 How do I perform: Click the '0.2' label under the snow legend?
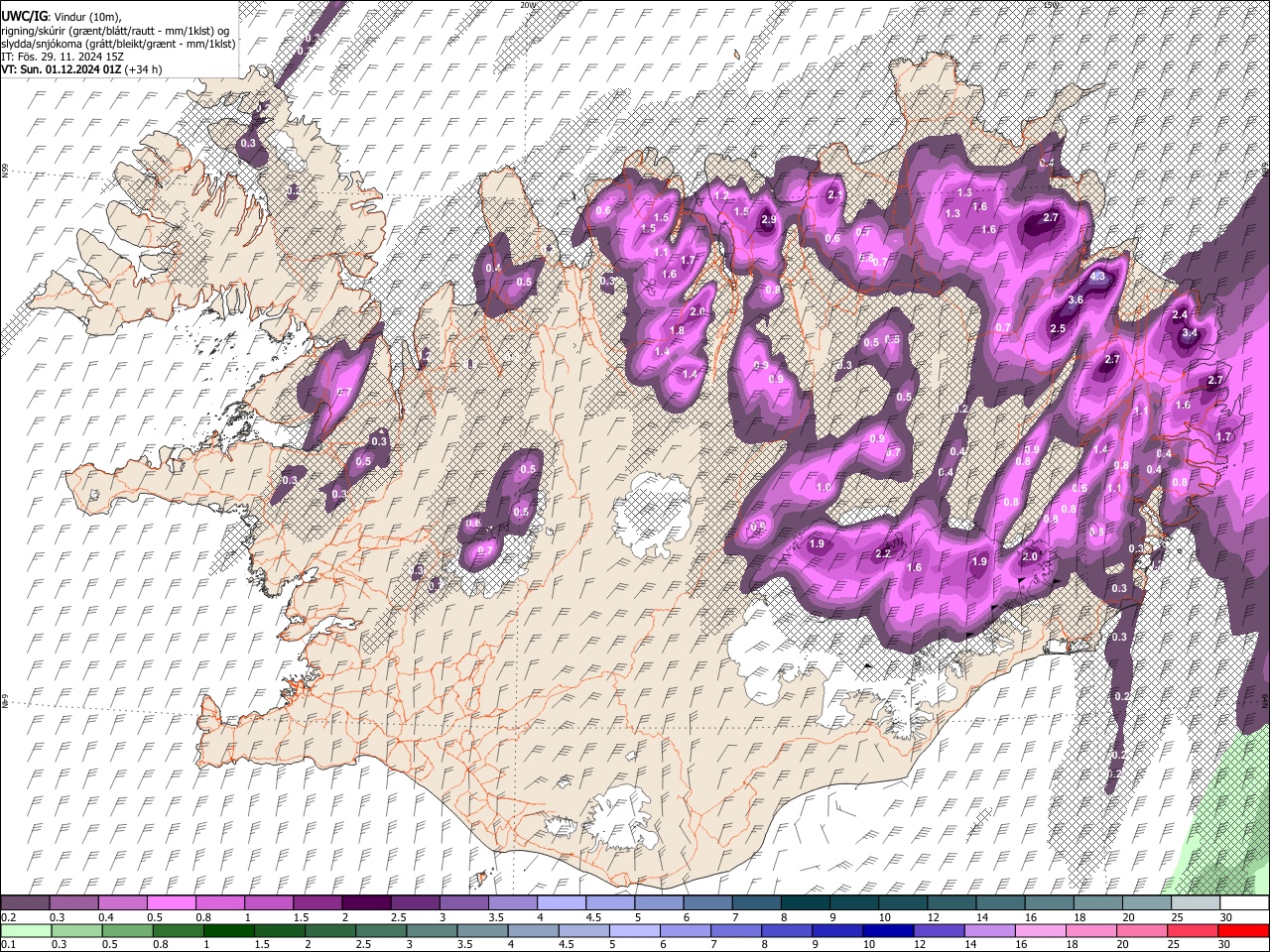pyautogui.click(x=9, y=918)
